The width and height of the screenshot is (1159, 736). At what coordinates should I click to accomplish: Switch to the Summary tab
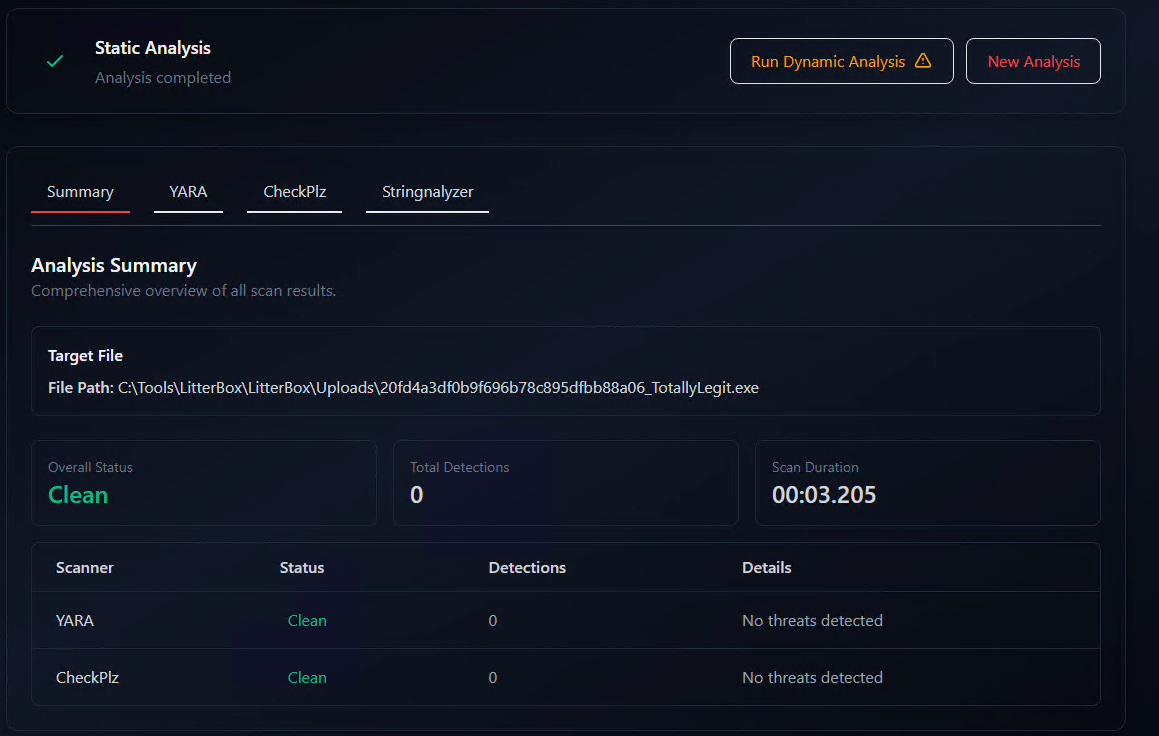pos(80,192)
